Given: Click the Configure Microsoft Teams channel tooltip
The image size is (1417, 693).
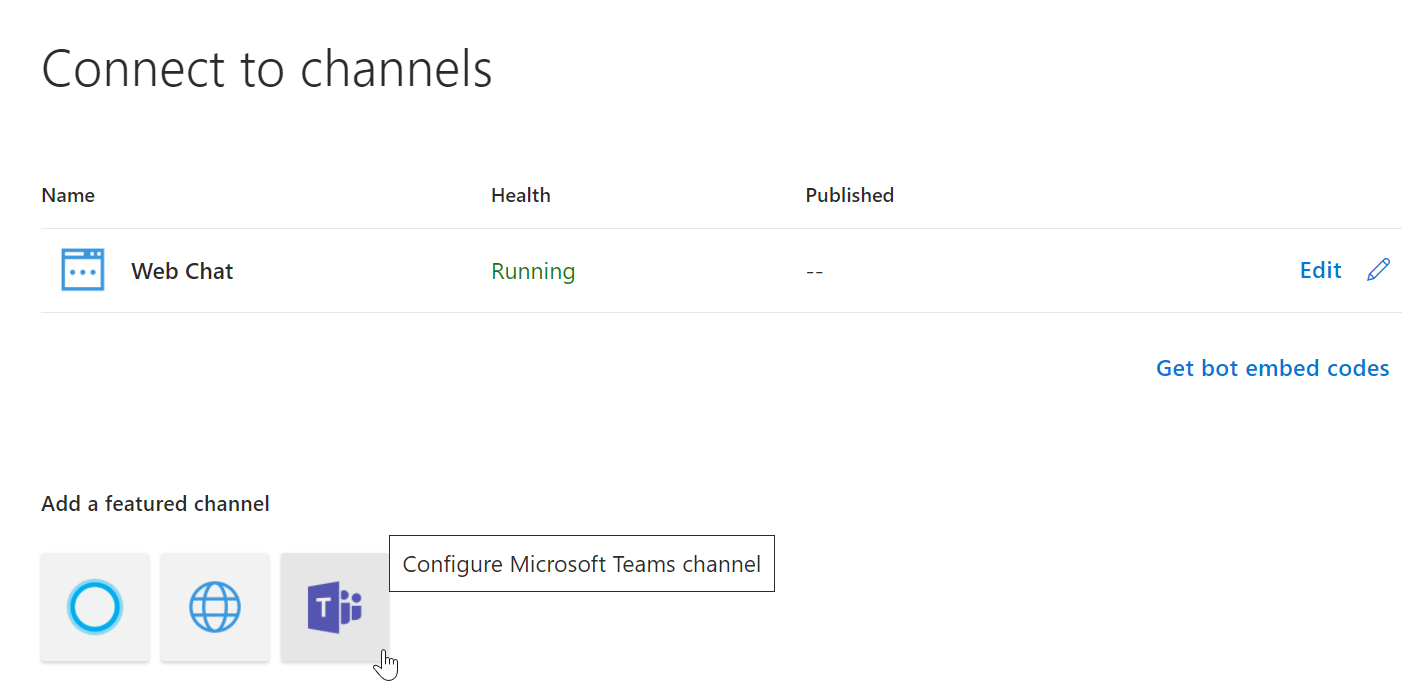Looking at the screenshot, I should tap(581, 564).
